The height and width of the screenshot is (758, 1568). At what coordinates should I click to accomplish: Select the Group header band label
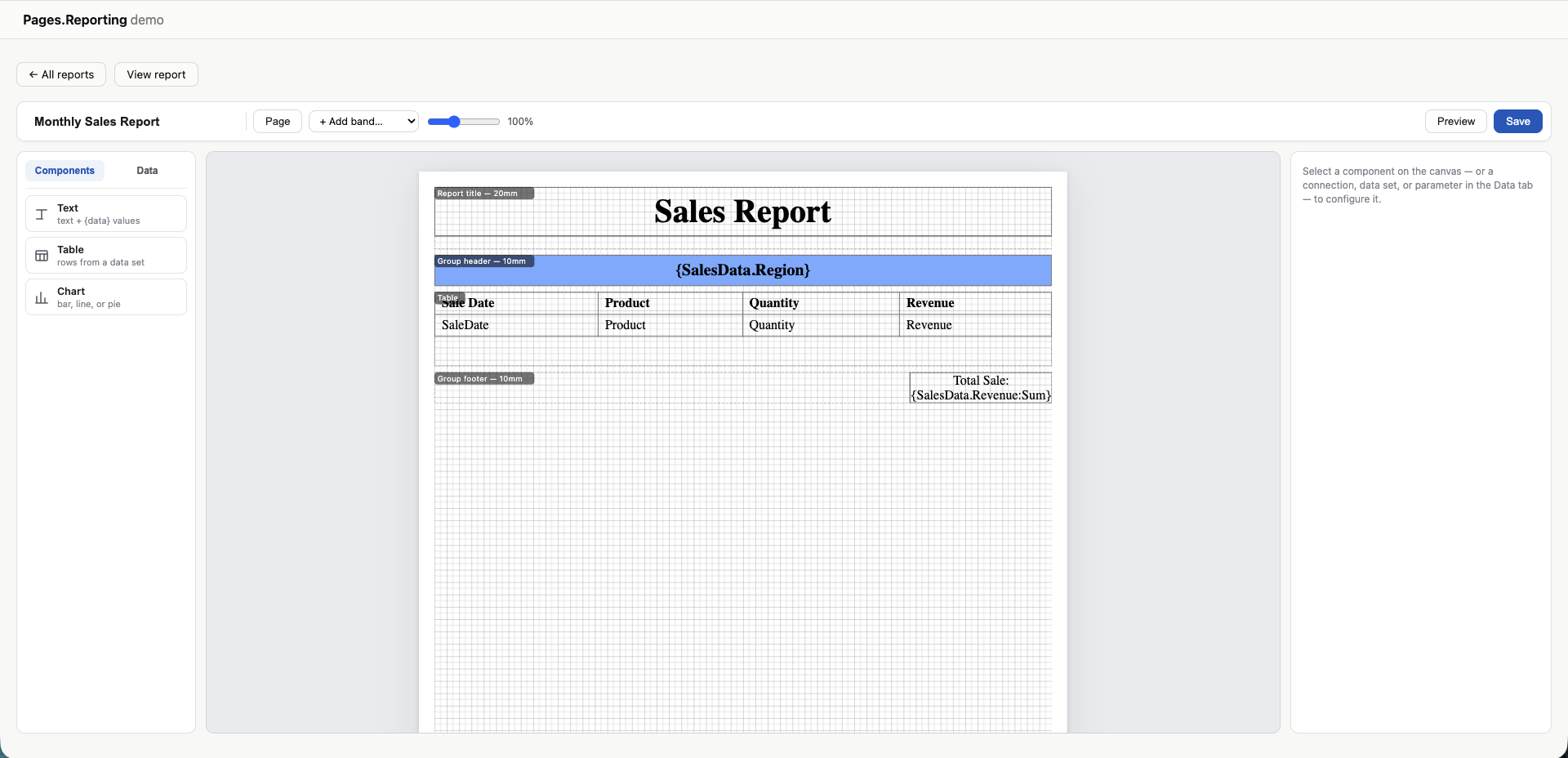coord(483,261)
